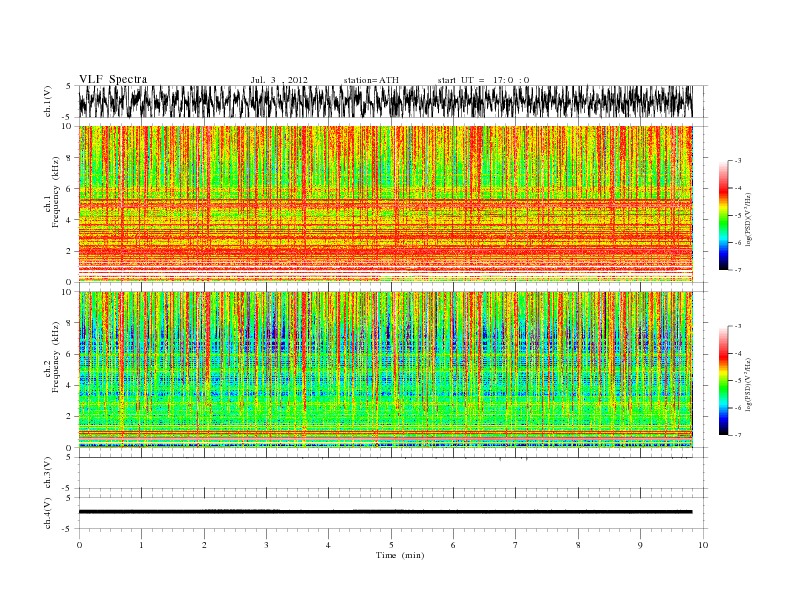Click the ch.2 green-blue spectrogram panel
The image size is (792, 612).
point(386,370)
